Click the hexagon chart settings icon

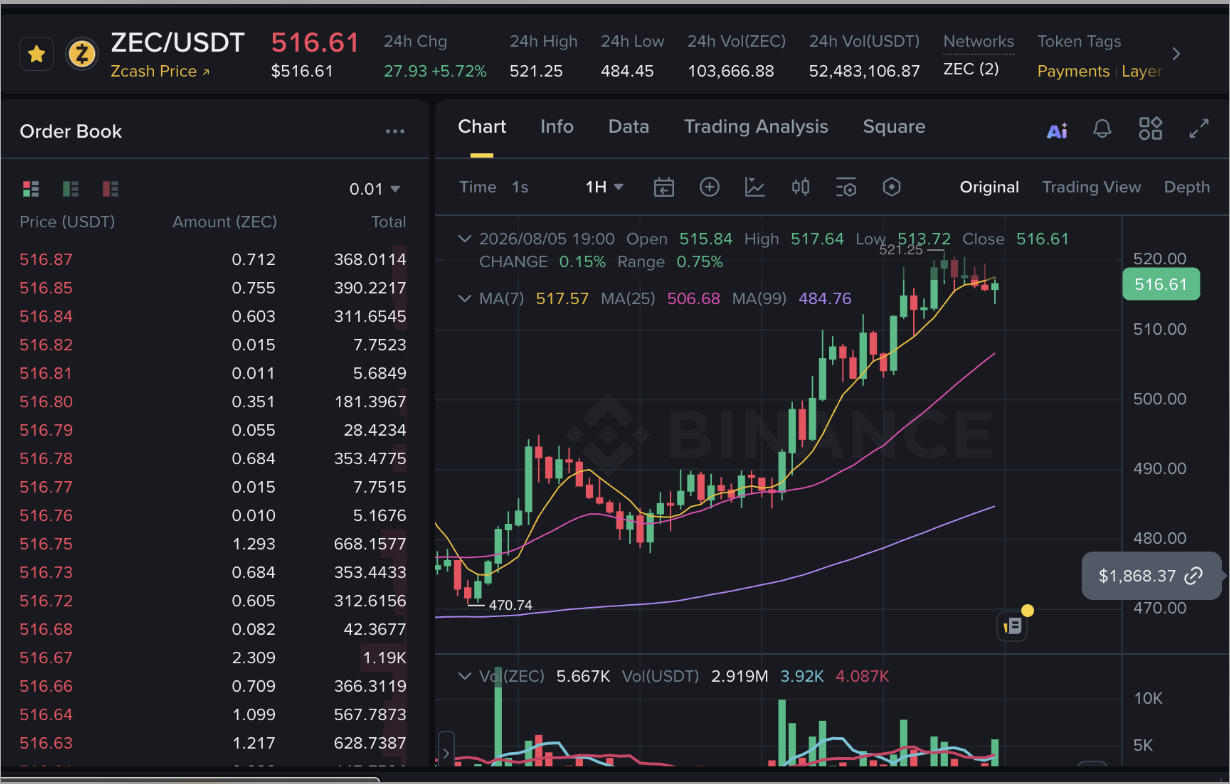(892, 187)
